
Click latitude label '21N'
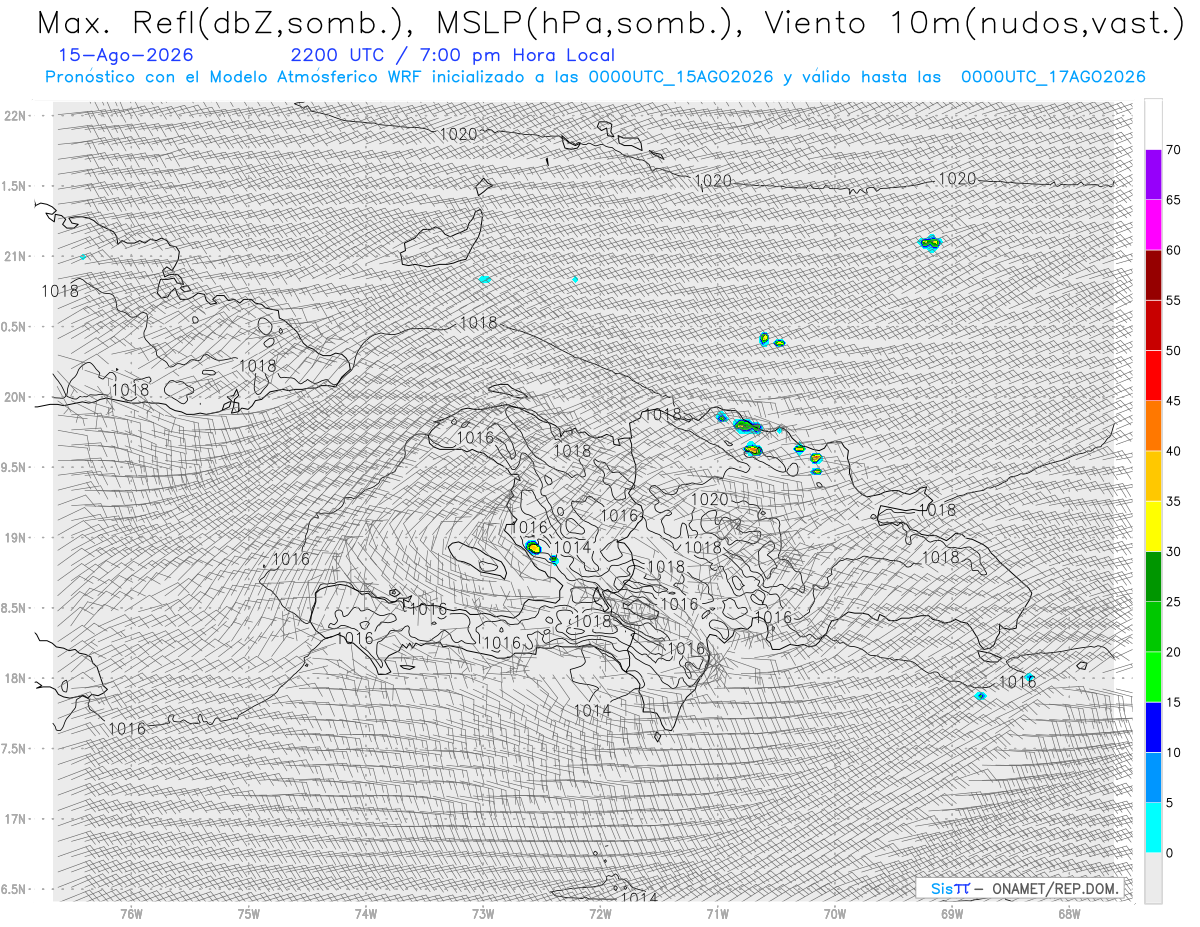(x=14, y=256)
